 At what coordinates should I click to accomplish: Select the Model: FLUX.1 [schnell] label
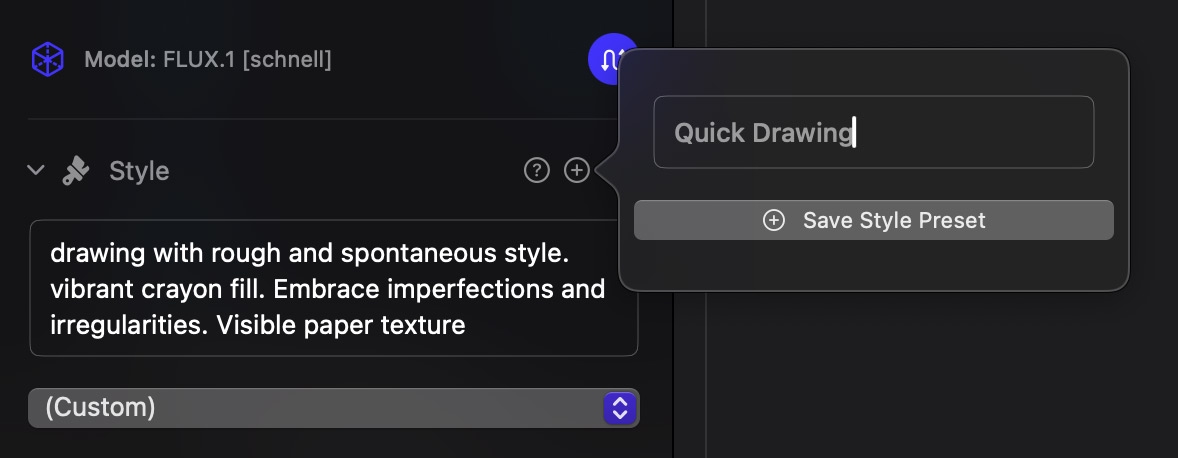click(207, 59)
